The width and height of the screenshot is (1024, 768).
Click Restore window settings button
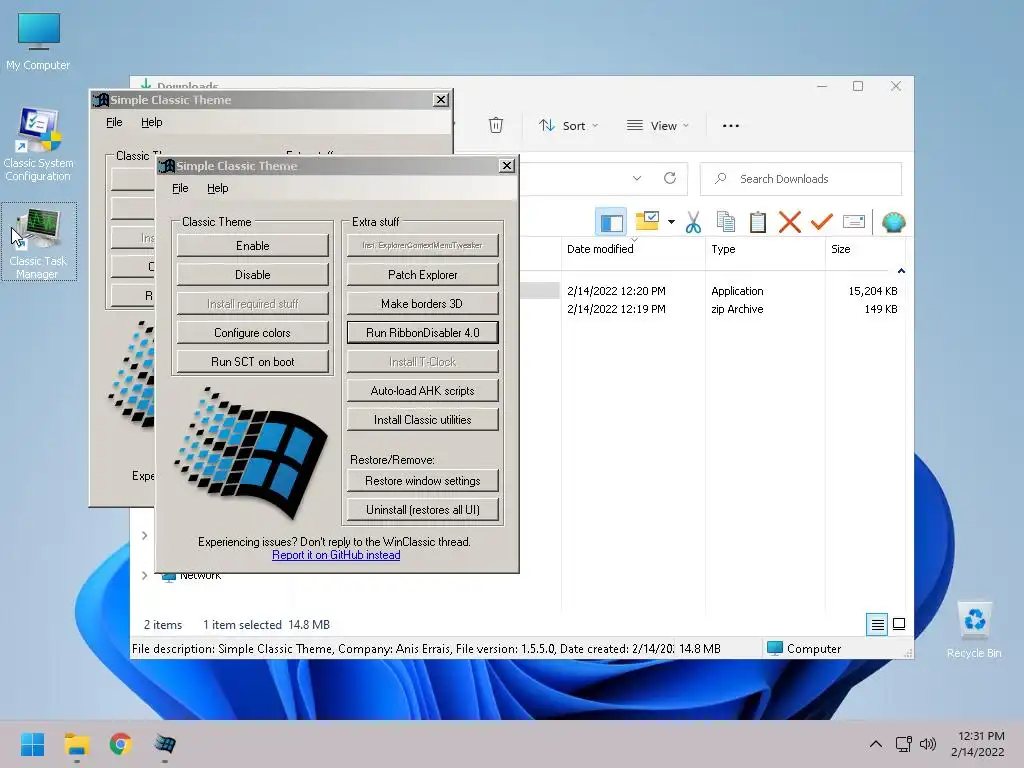coord(423,481)
